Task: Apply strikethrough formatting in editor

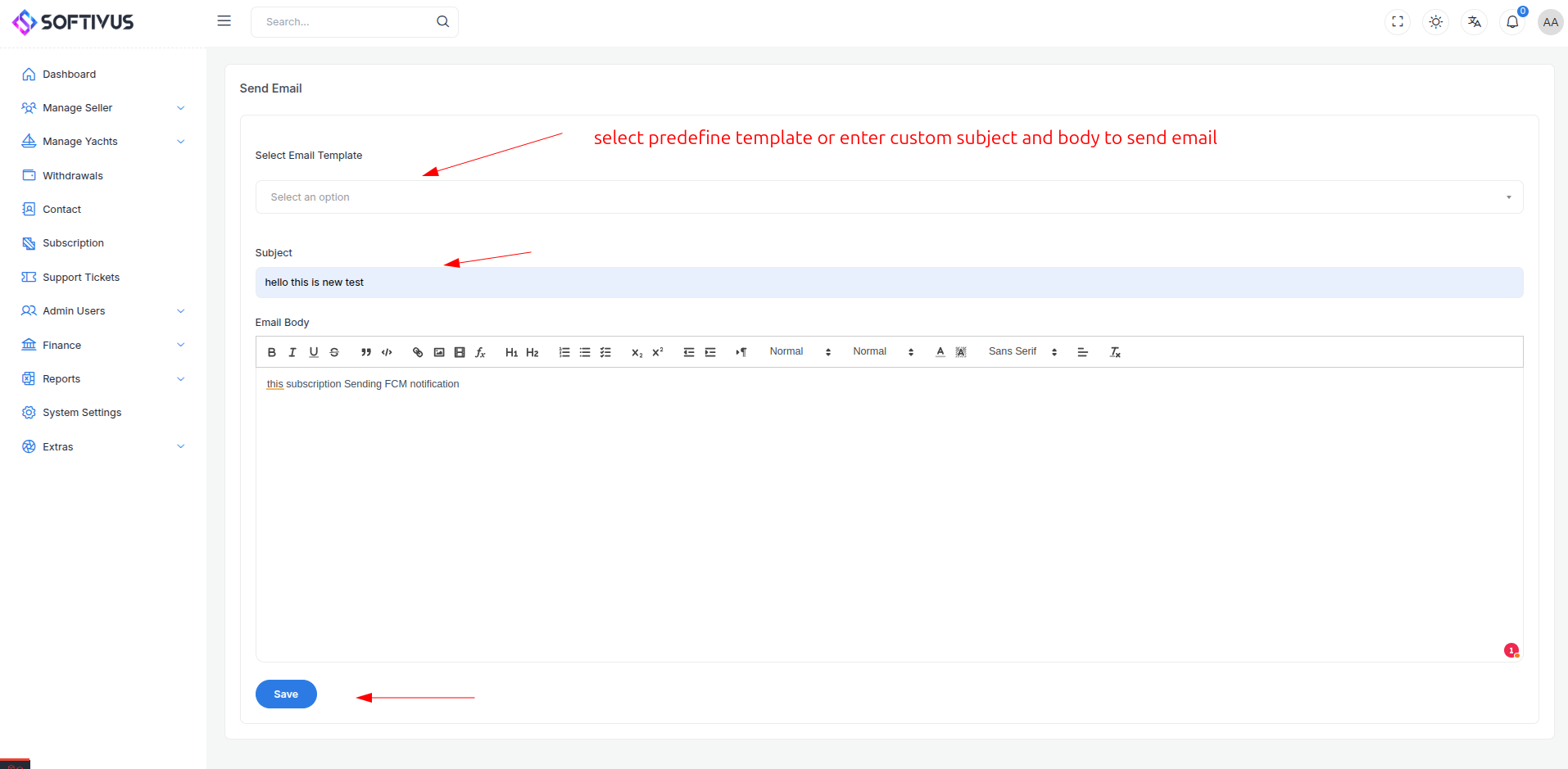Action: [334, 352]
